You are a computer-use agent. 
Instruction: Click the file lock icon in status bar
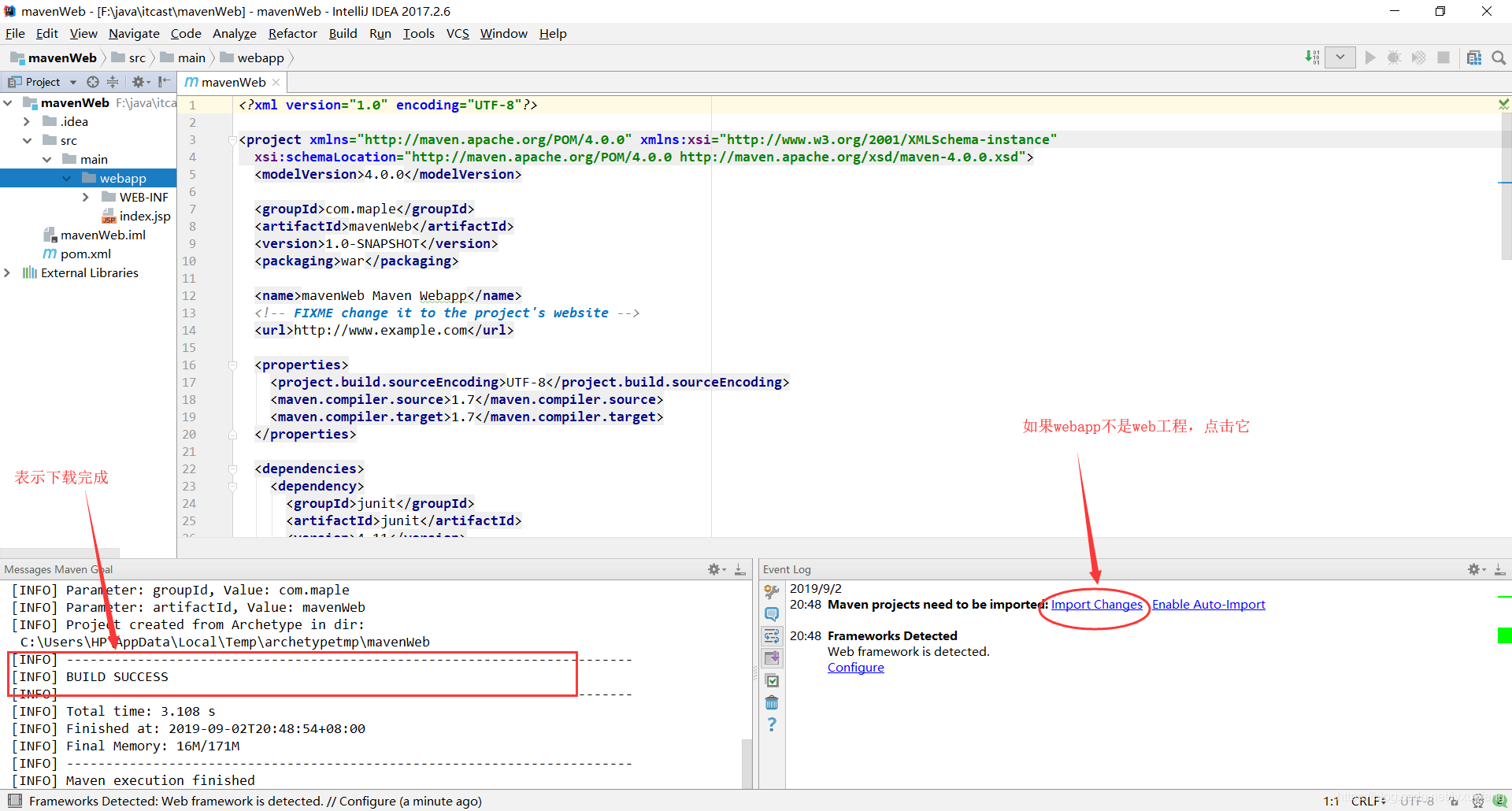click(1455, 801)
